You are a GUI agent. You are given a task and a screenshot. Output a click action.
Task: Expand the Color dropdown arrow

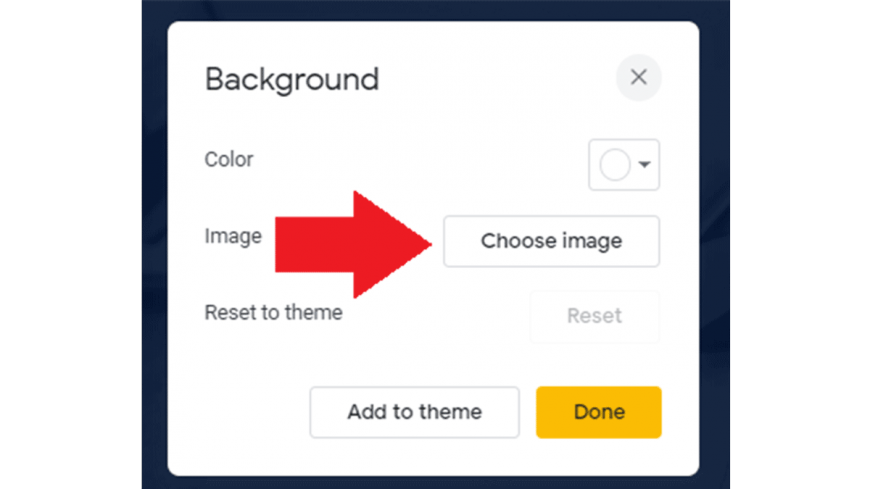(x=644, y=164)
